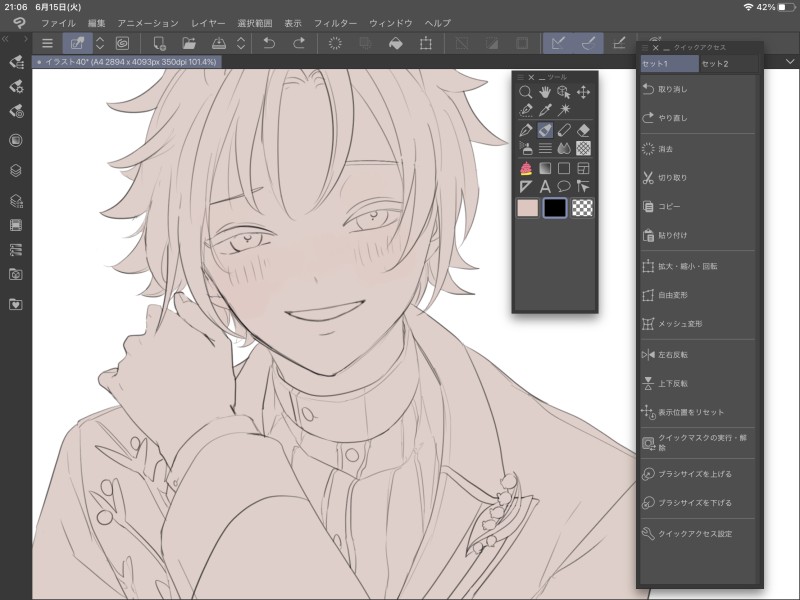Expand stepper arrows beside the save button
This screenshot has height=600, width=800.
point(241,43)
